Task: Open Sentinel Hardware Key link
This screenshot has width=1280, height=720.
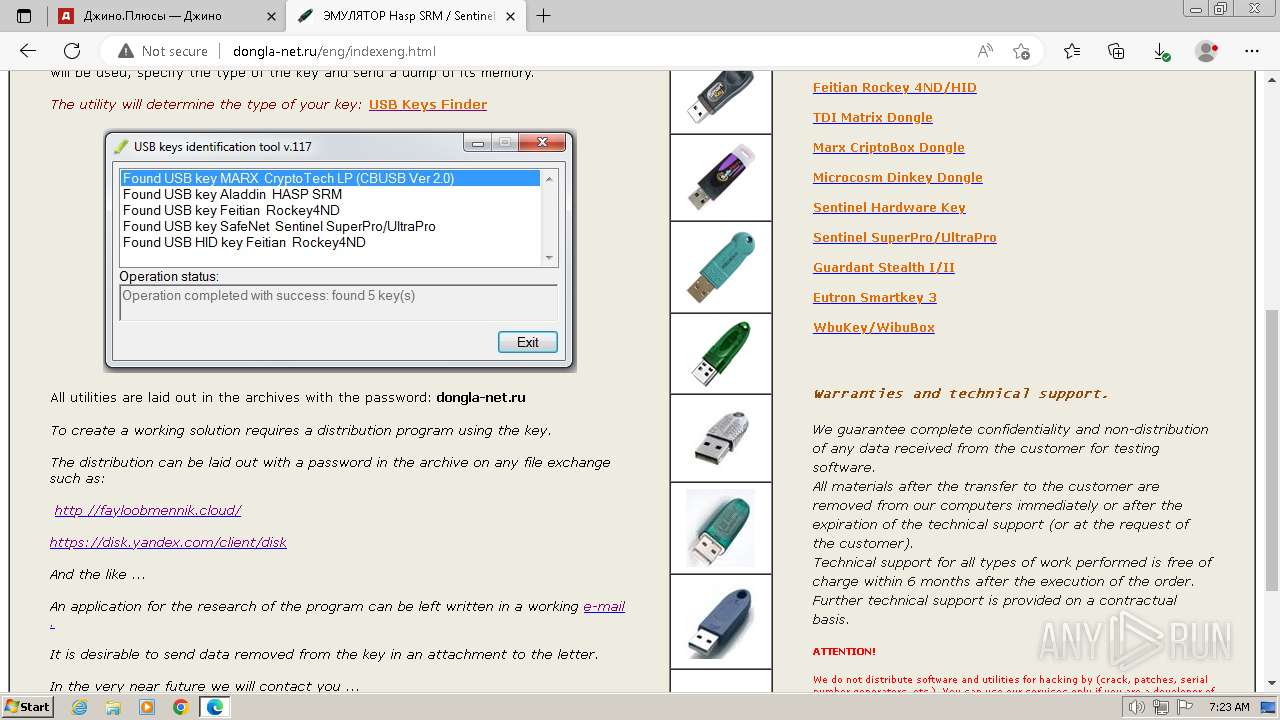Action: point(889,207)
